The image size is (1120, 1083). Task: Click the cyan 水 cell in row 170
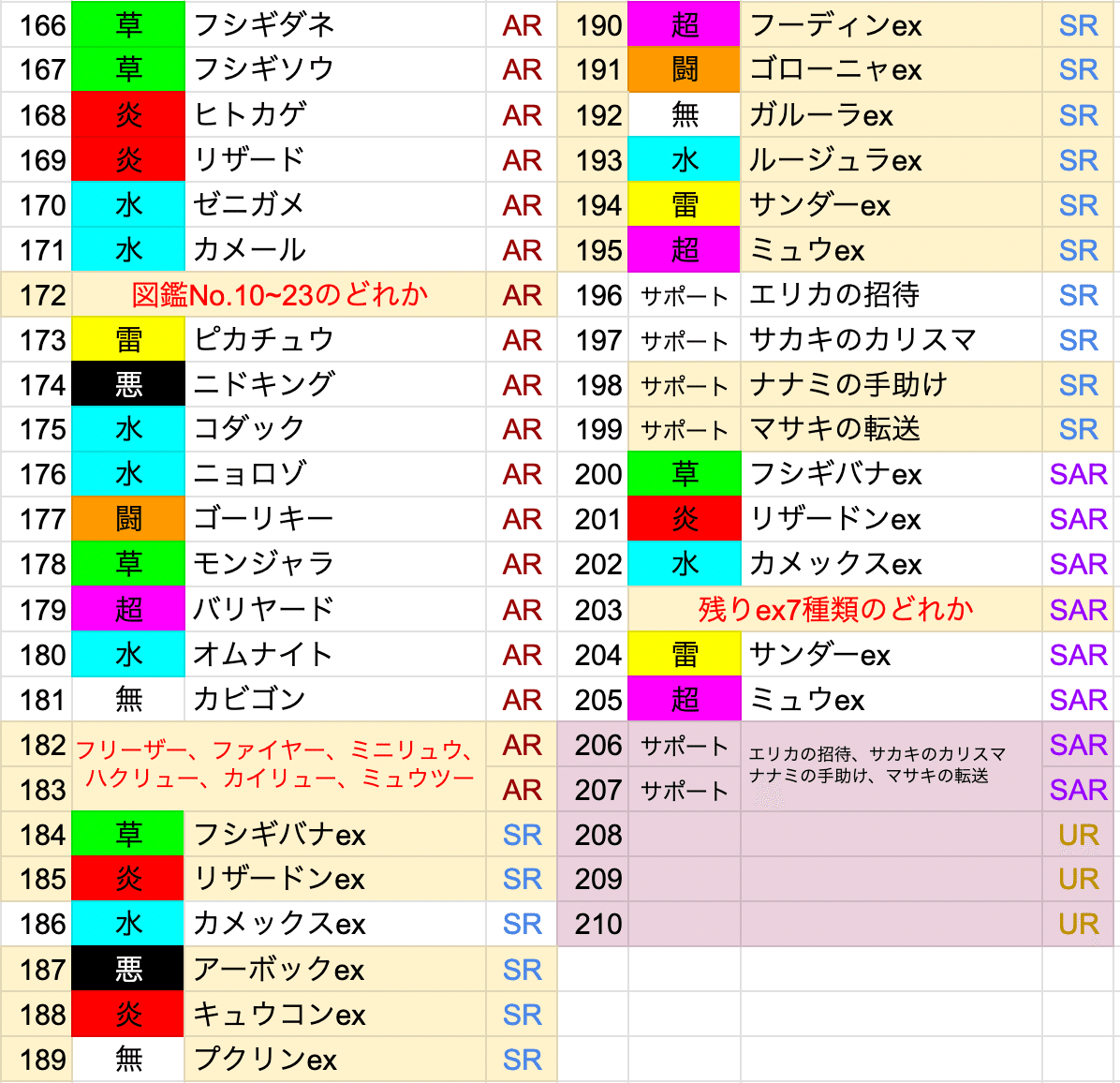coord(128,205)
